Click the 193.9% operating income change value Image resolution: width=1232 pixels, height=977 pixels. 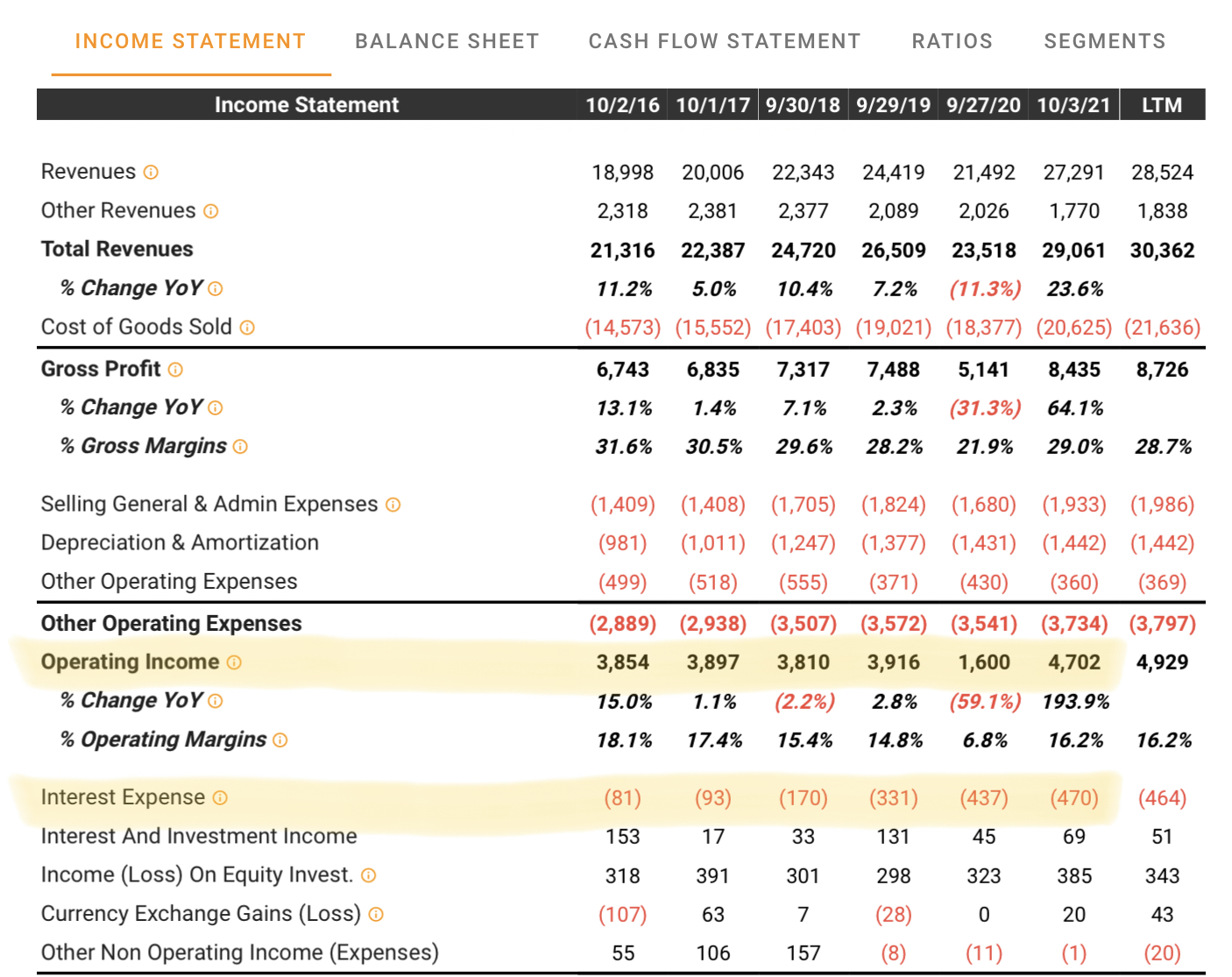coord(1076,702)
